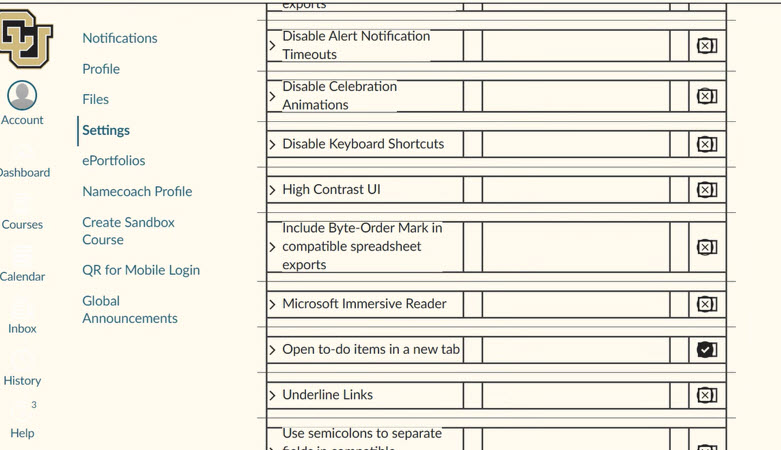The image size is (781, 450).
Task: Select the Settings link in account menu
Action: [106, 130]
